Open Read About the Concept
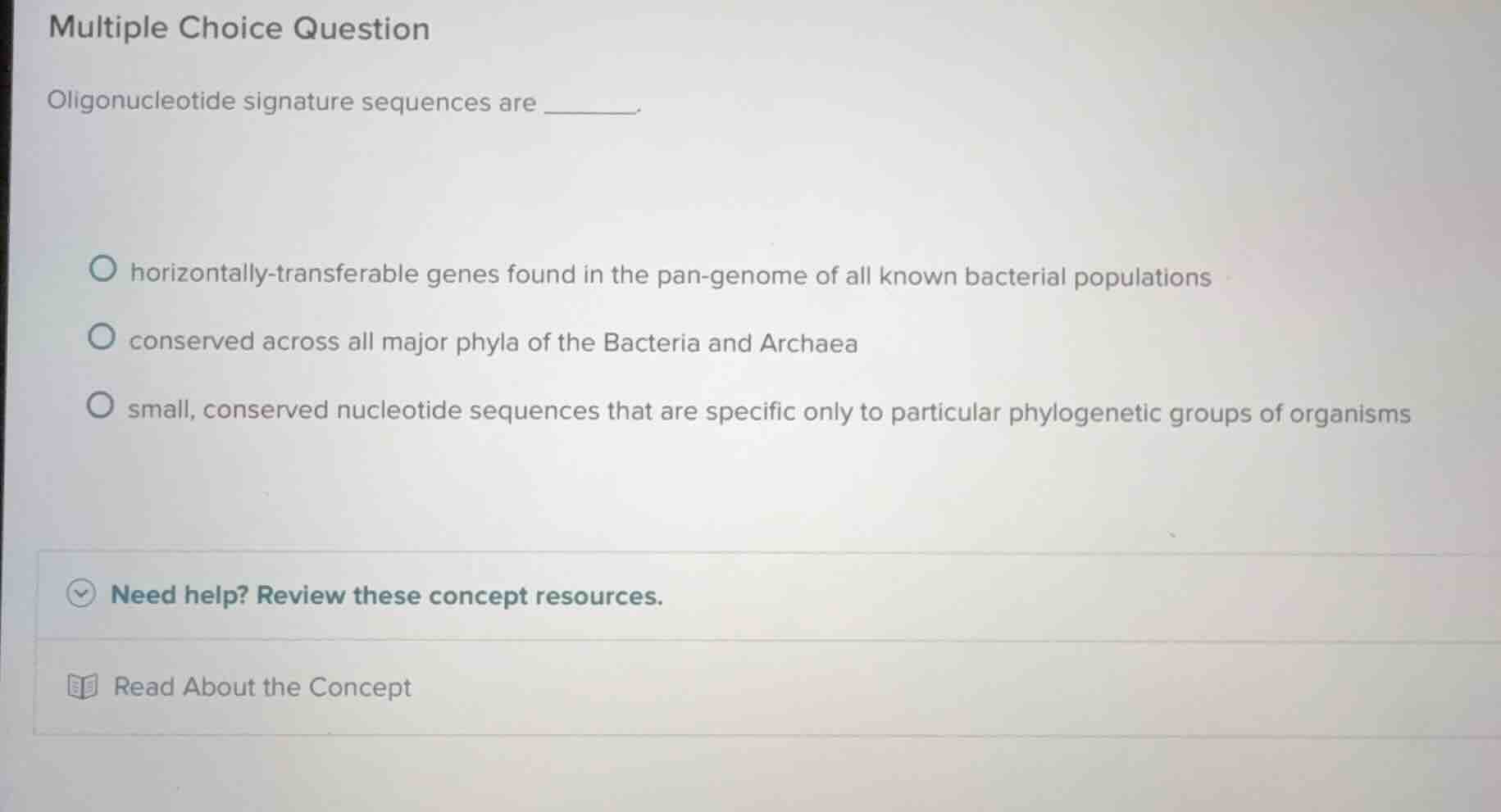 pyautogui.click(x=261, y=687)
